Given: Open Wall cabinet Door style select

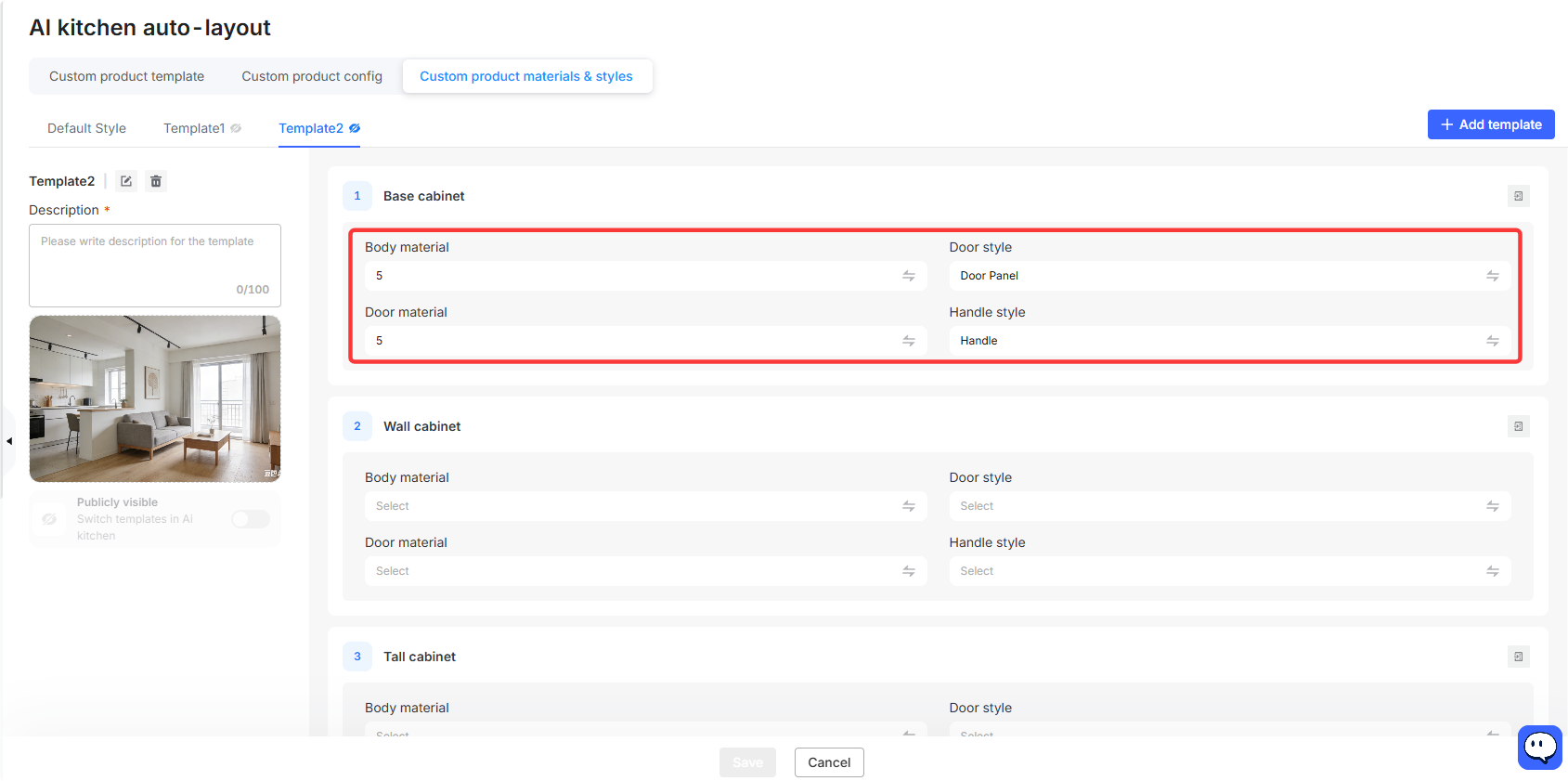Looking at the screenshot, I should pos(1230,506).
